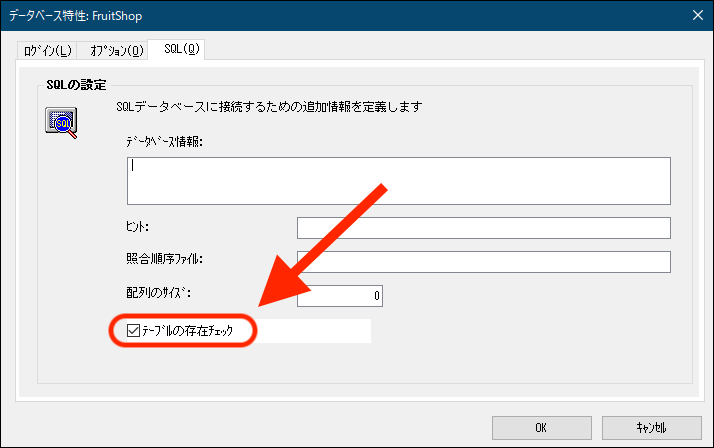Click the title bar text データベース特性: FruitShop
The image size is (714, 448).
79,14
